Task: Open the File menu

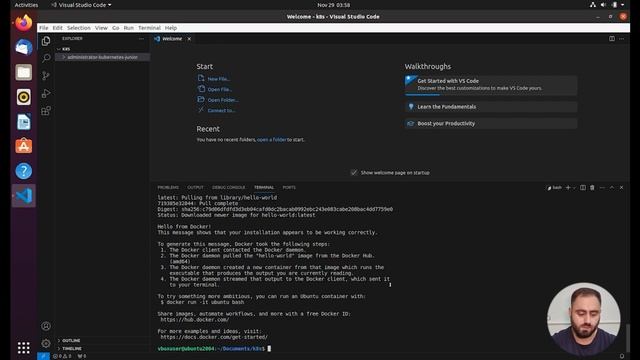Action: click(x=44, y=28)
